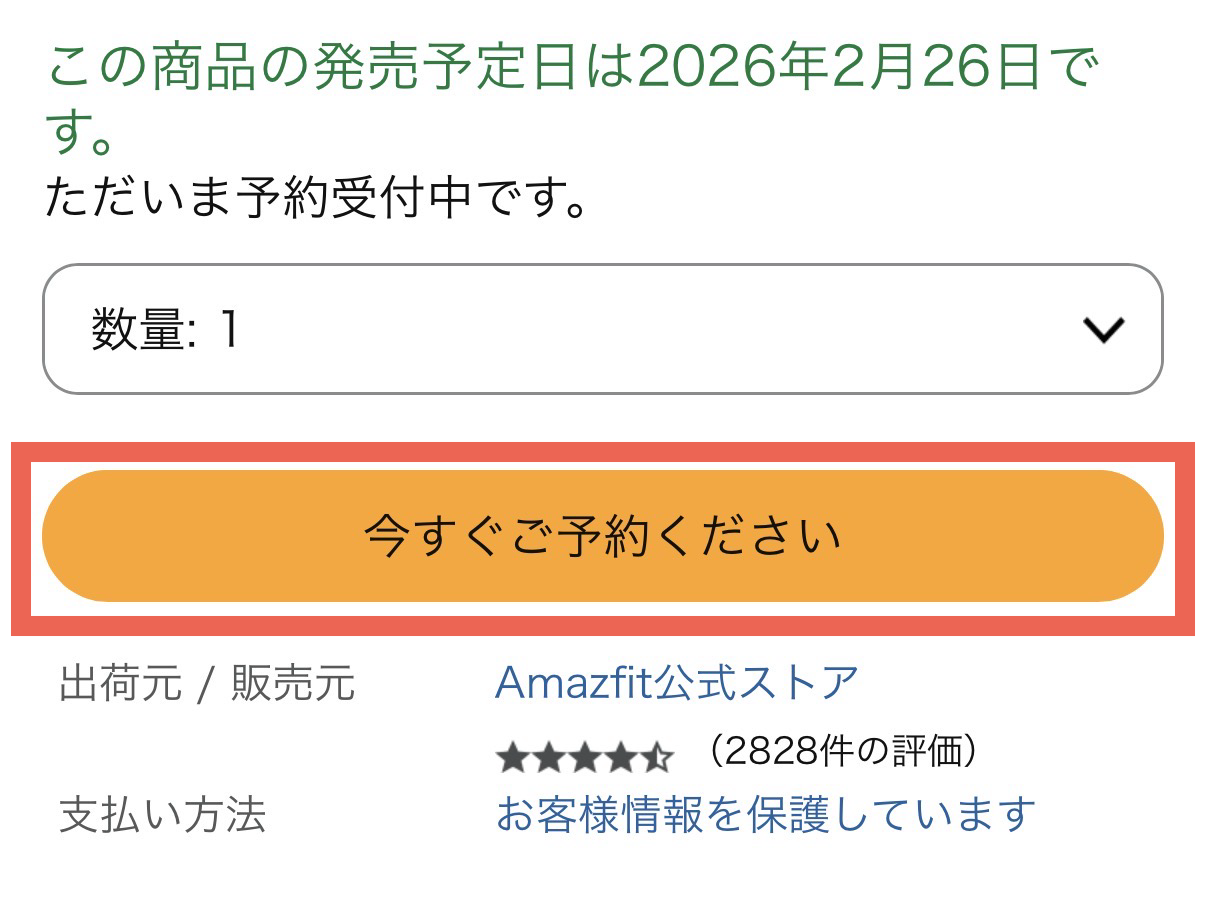Click the first star in the seller rating

coord(511,759)
